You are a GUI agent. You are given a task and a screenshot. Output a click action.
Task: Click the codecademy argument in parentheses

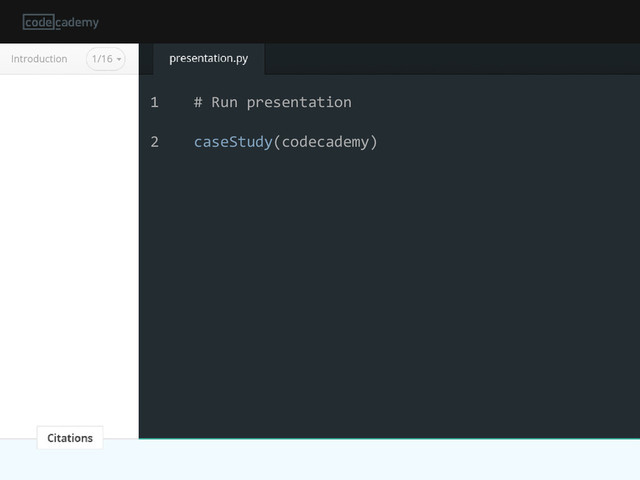click(x=325, y=142)
